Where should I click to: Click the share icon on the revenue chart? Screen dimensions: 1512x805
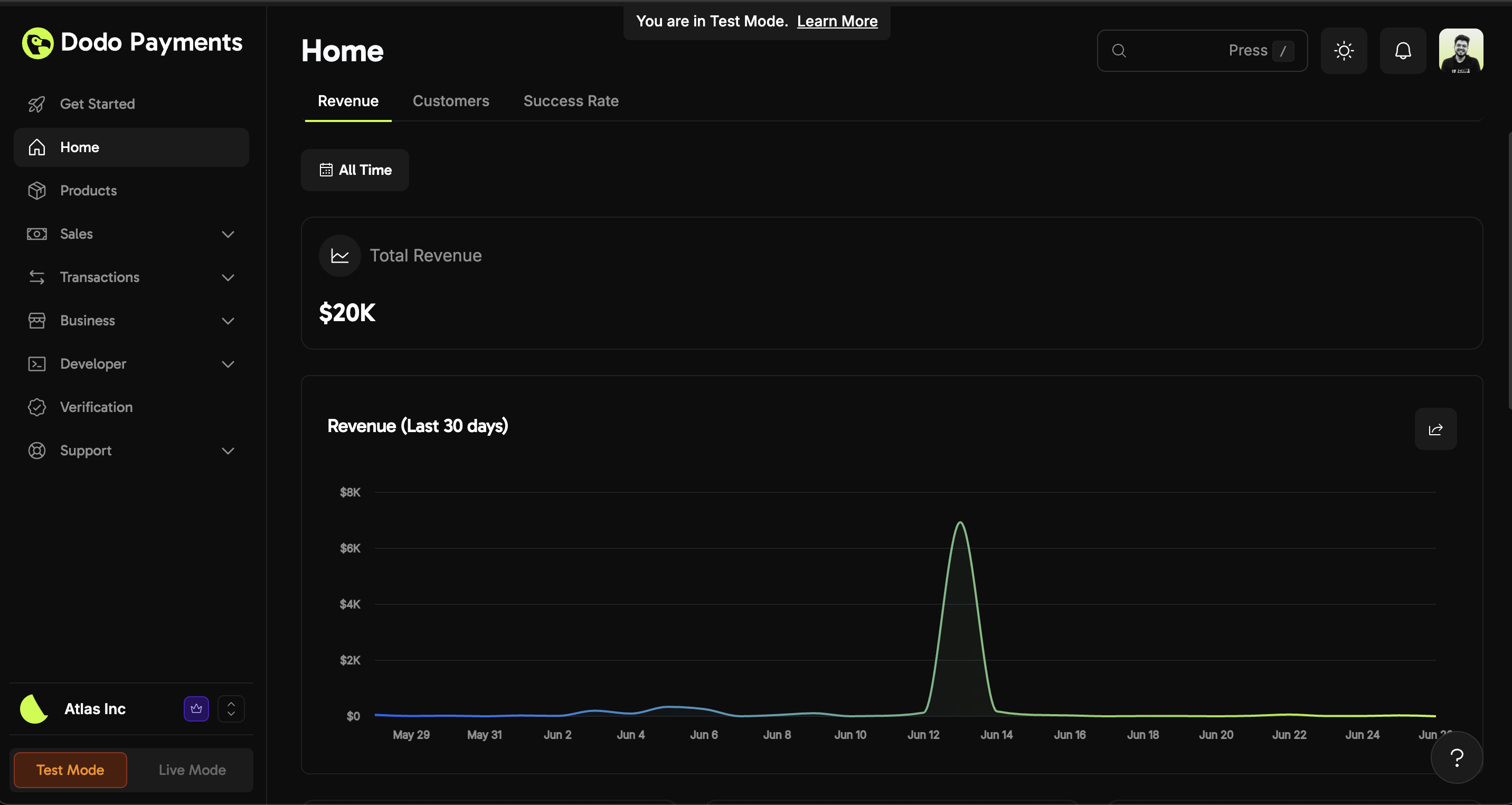click(1435, 428)
